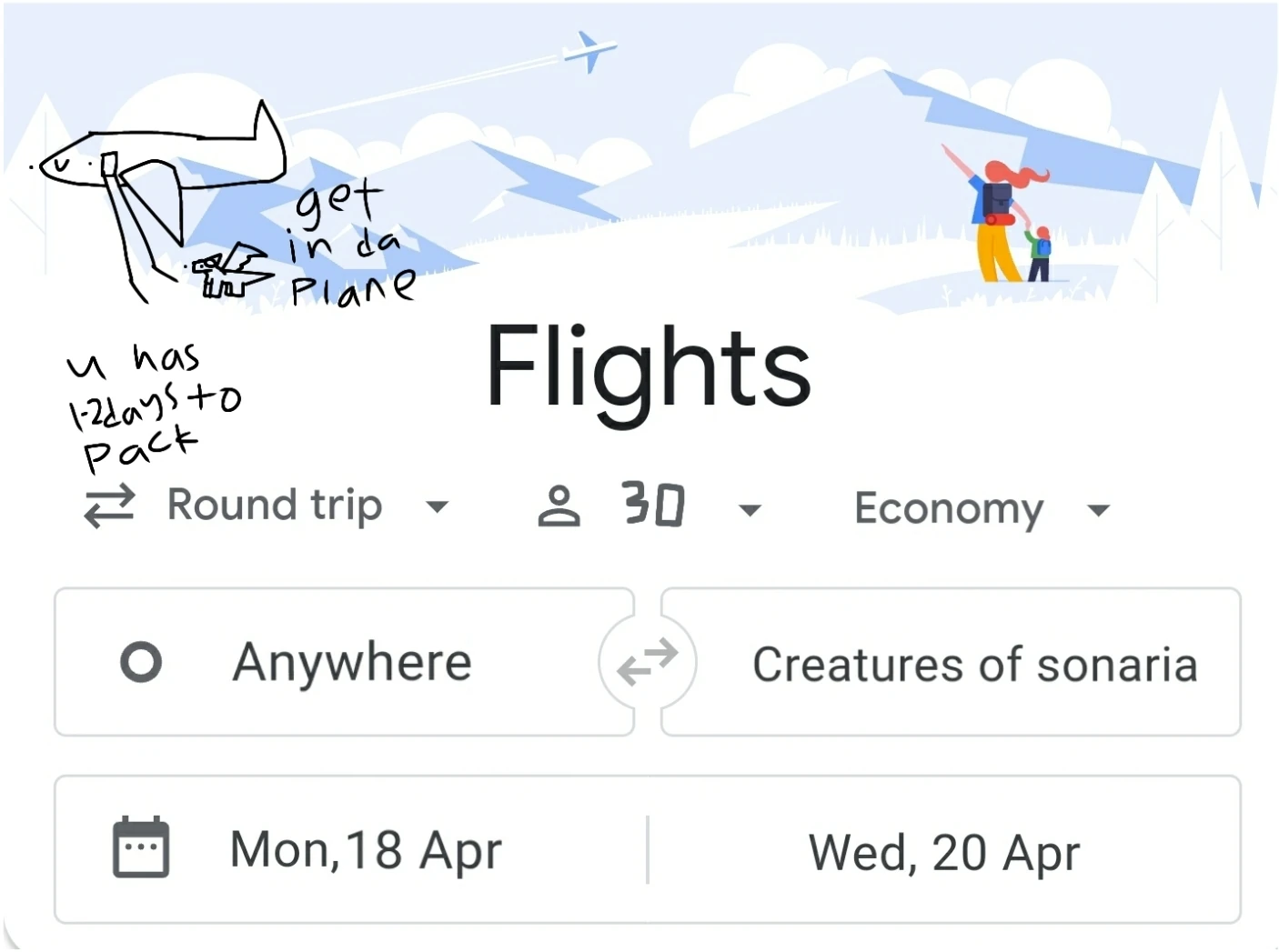Click the origin circle icon

coord(141,662)
